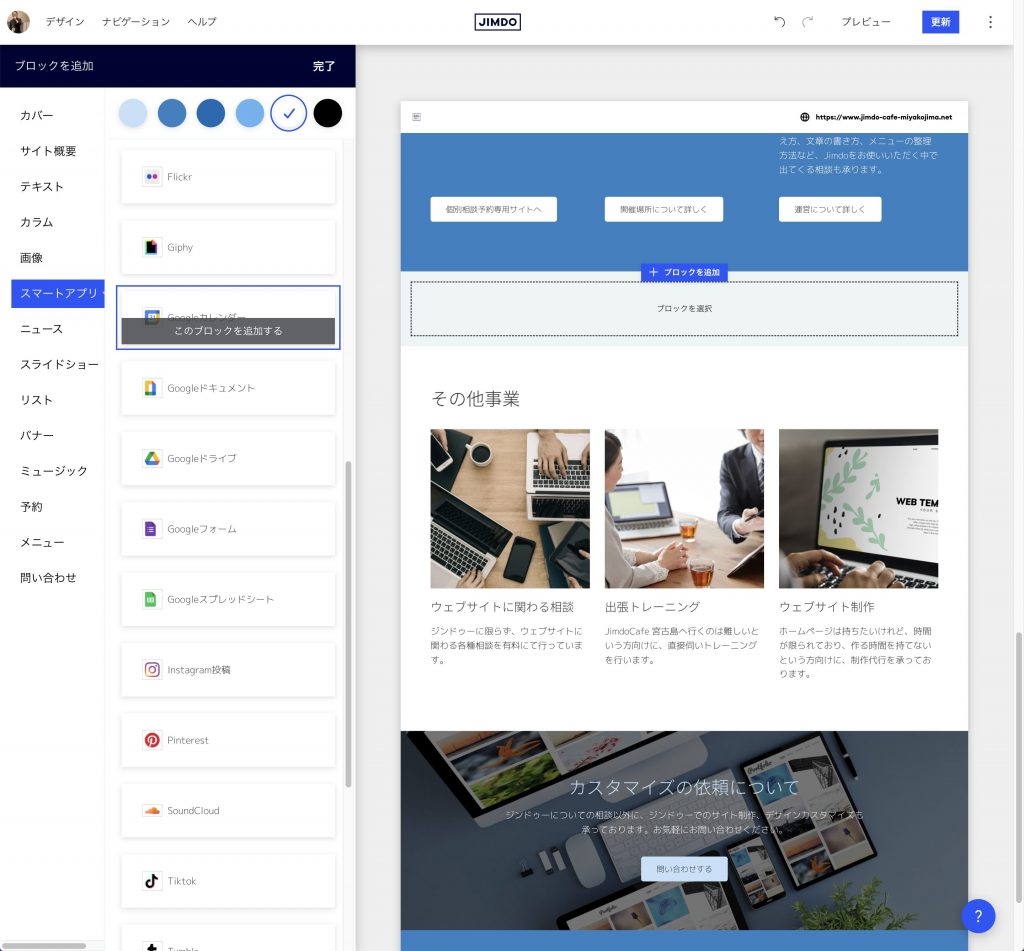Click 個別相談予約専用サイトへ button
1024x951 pixels.
(494, 209)
